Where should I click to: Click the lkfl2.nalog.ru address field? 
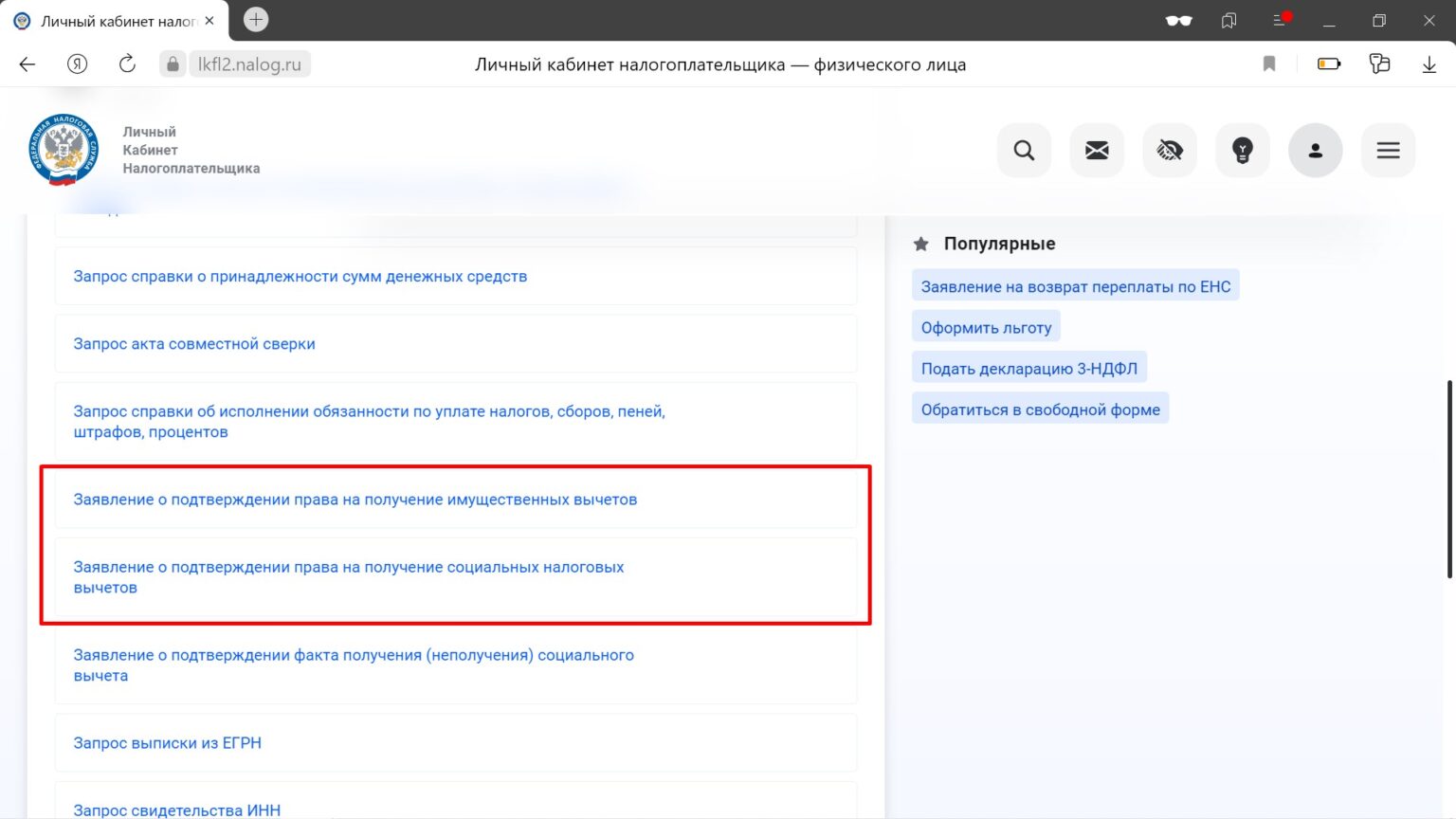pyautogui.click(x=248, y=64)
